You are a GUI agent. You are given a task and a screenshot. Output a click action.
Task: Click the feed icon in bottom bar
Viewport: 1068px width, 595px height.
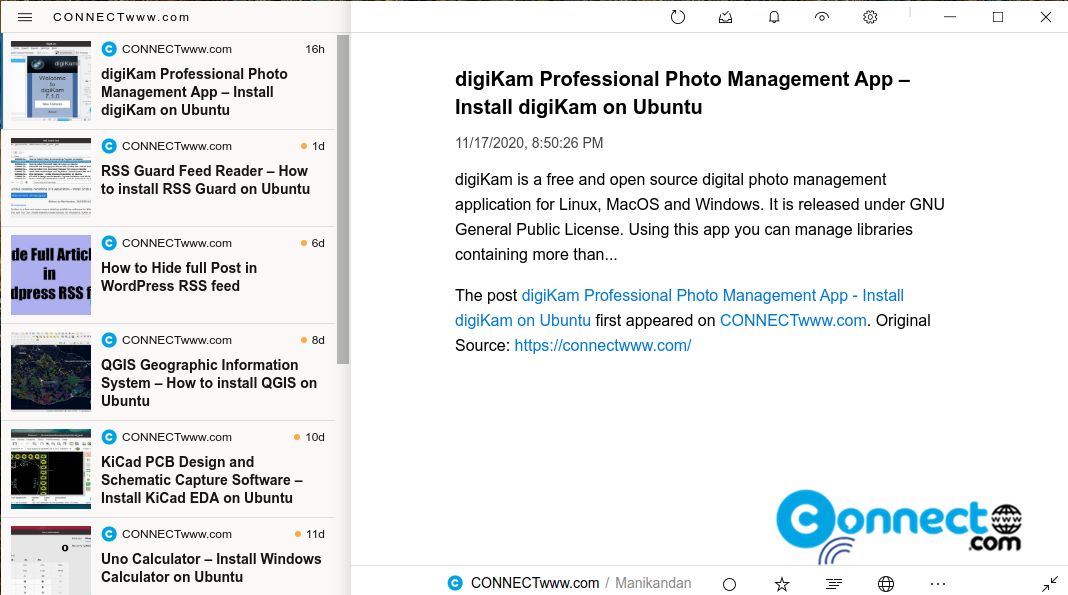[455, 583]
